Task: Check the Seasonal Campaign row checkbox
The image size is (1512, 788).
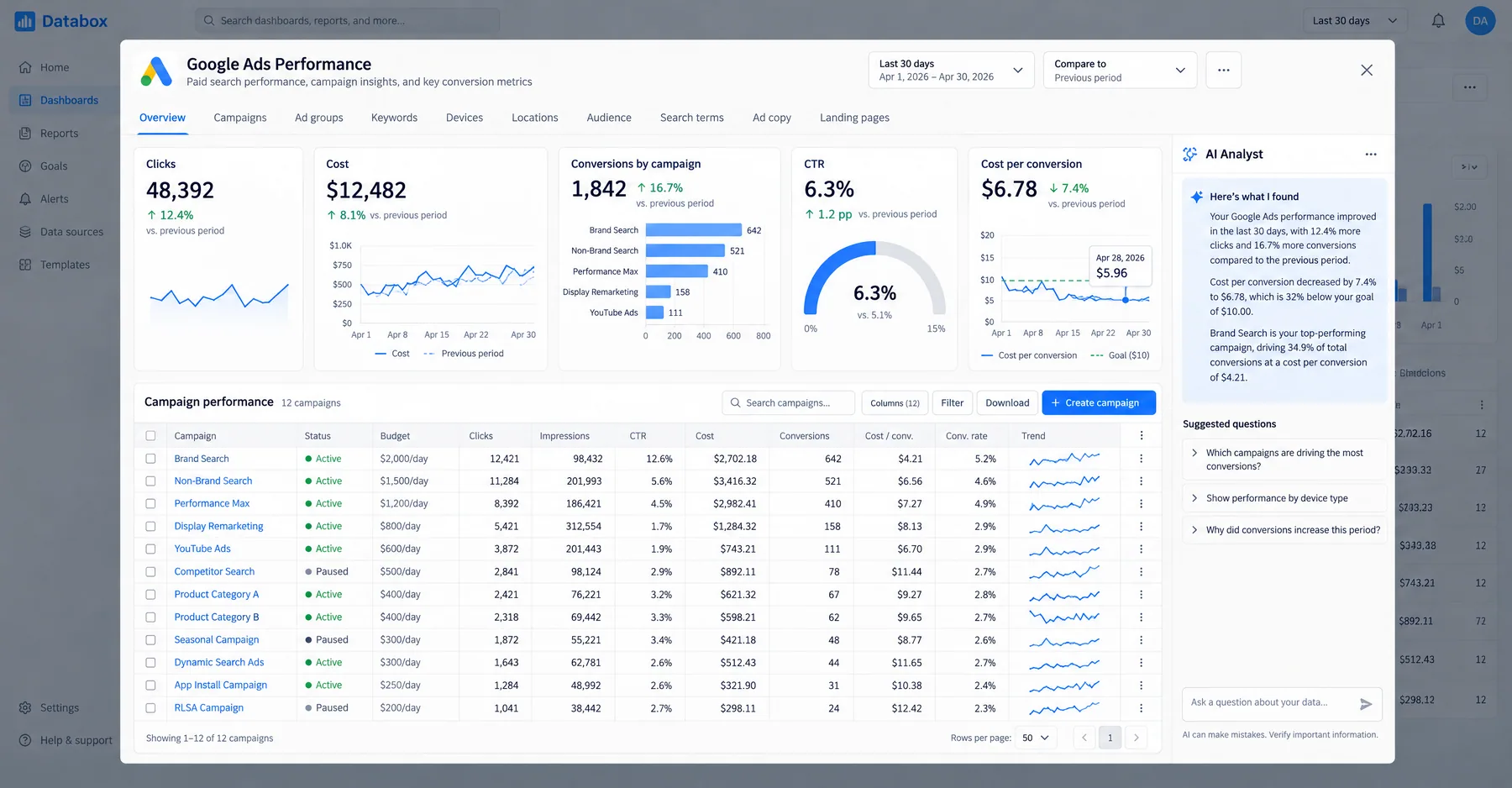Action: click(151, 640)
